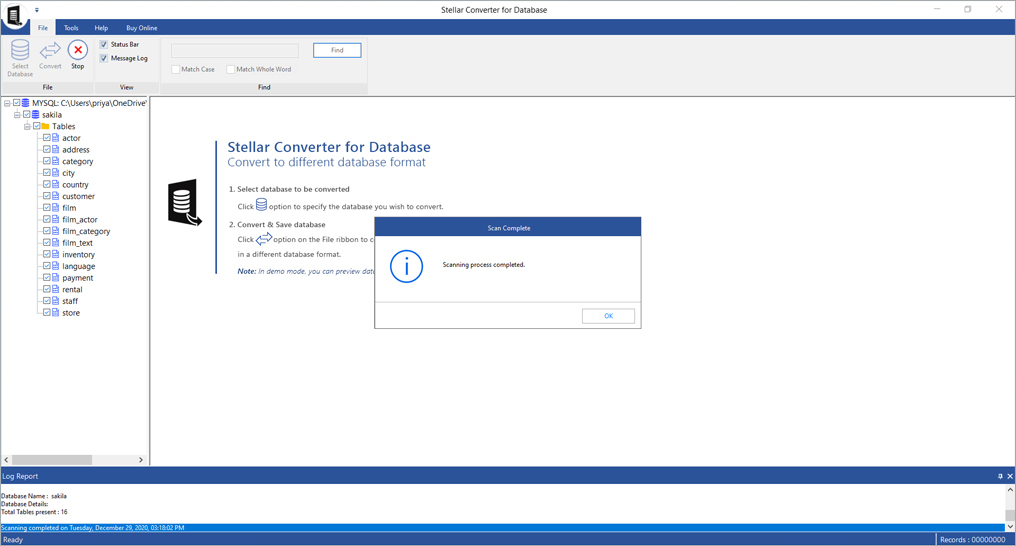Uncheck the Tables folder checkbox
The height and width of the screenshot is (546, 1016).
[x=37, y=126]
